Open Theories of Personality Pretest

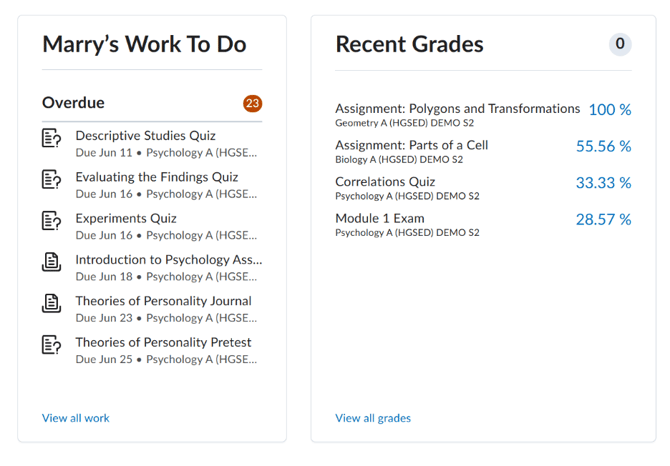tap(163, 343)
